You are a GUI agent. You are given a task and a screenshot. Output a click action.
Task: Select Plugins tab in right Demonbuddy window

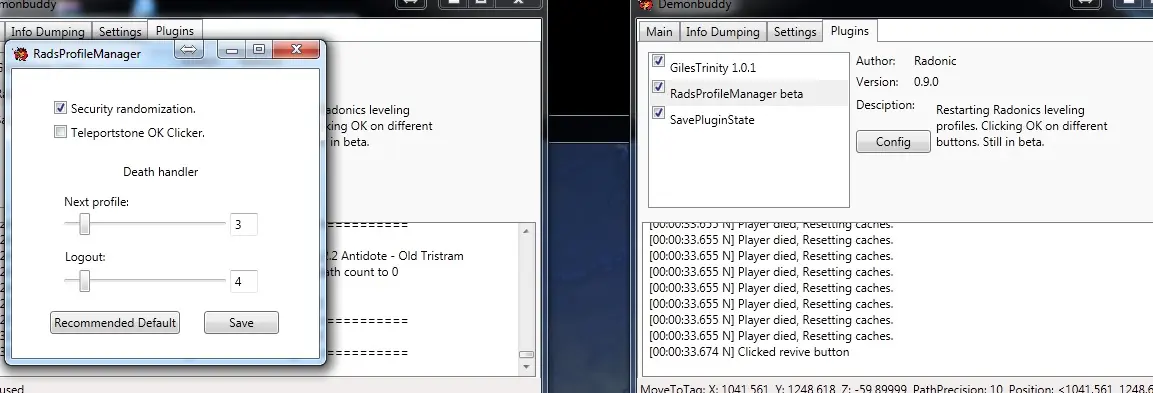point(849,31)
